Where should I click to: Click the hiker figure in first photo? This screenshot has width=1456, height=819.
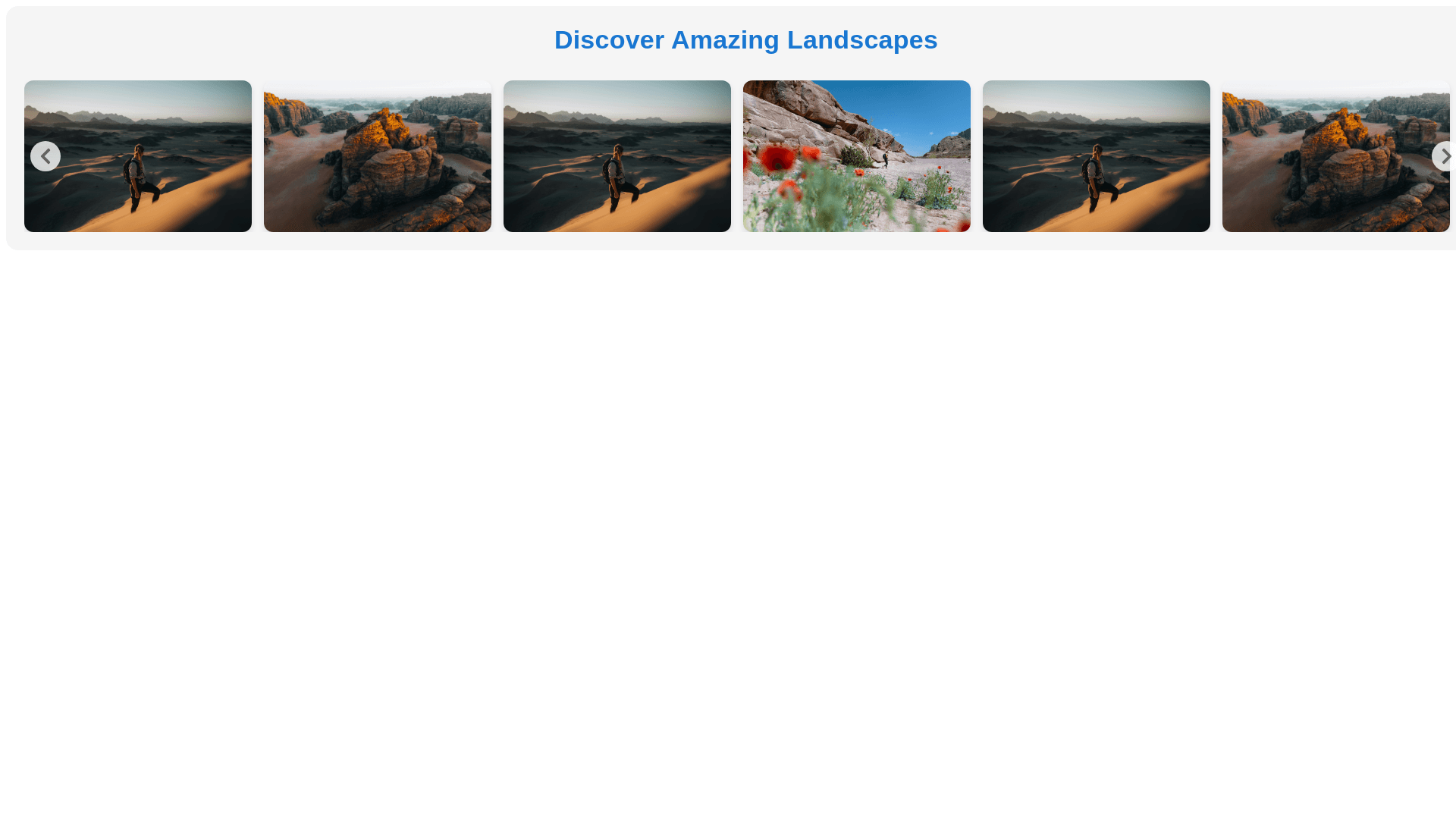[140, 178]
